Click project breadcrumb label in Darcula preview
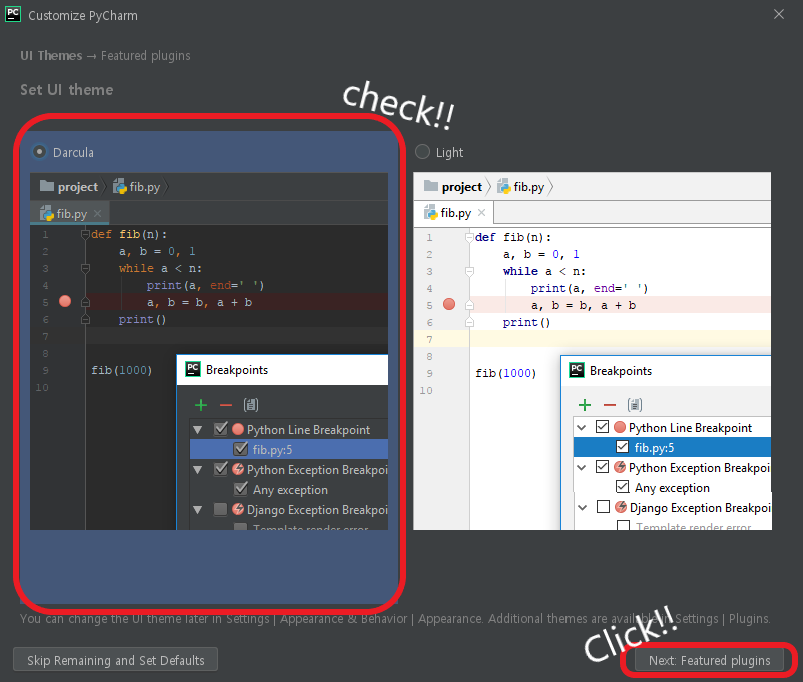Screen dimensions: 803x682 pos(77,187)
